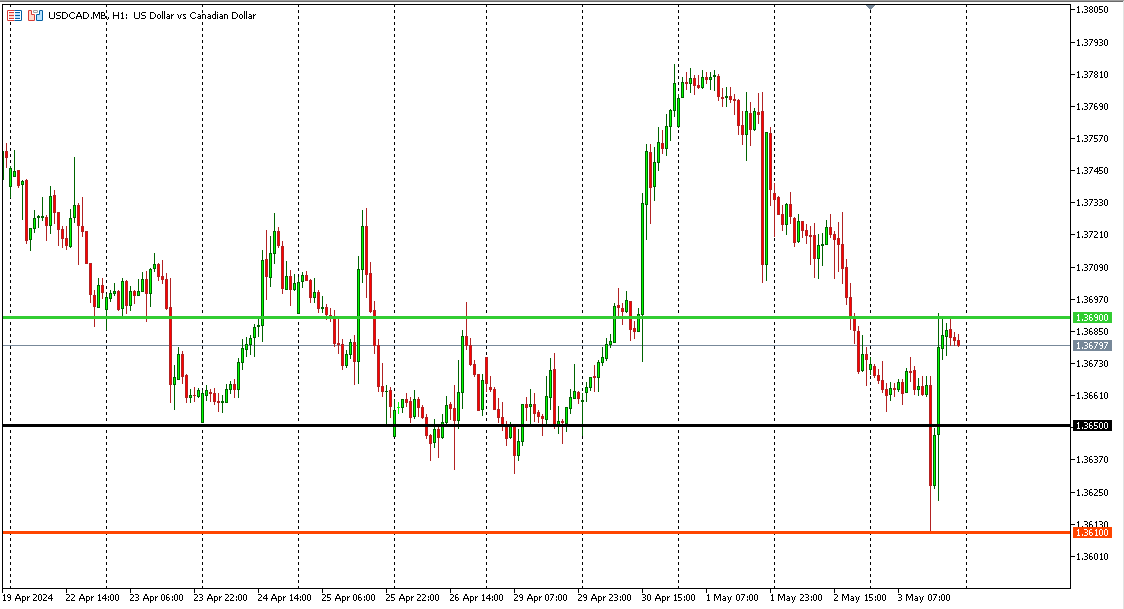
Task: Click the 25 Apr 06:00 time label
Action: click(348, 598)
